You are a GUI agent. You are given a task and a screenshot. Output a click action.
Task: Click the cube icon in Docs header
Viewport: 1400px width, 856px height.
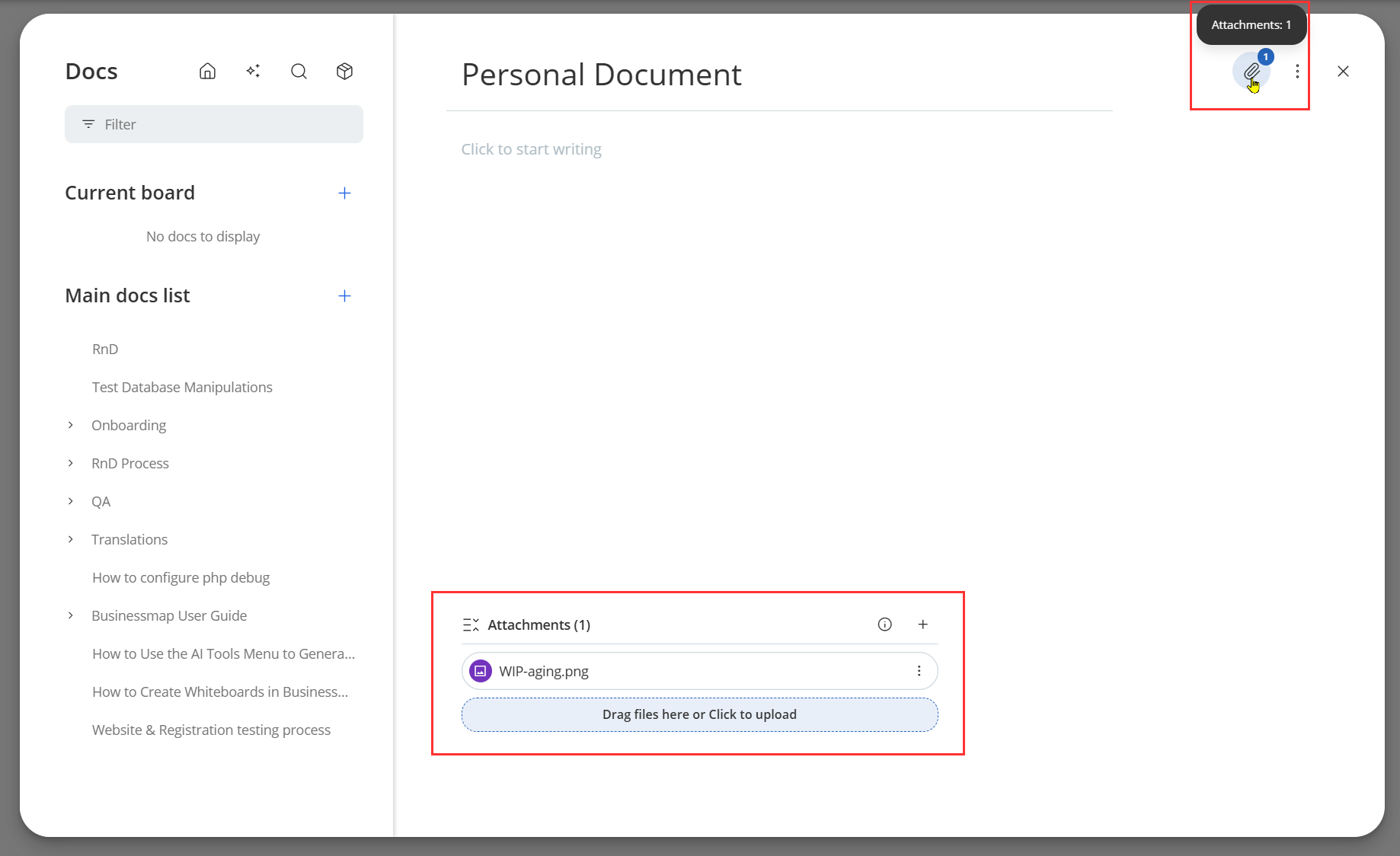[344, 72]
